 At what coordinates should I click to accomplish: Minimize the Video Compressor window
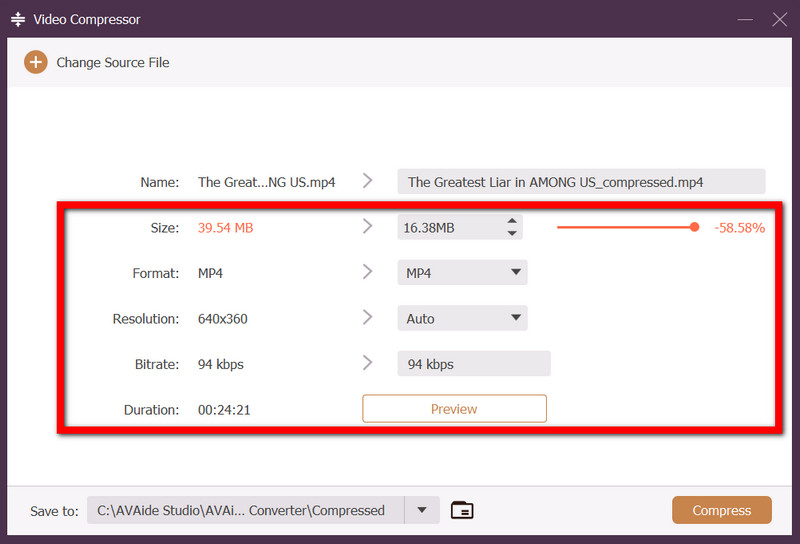coord(745,19)
